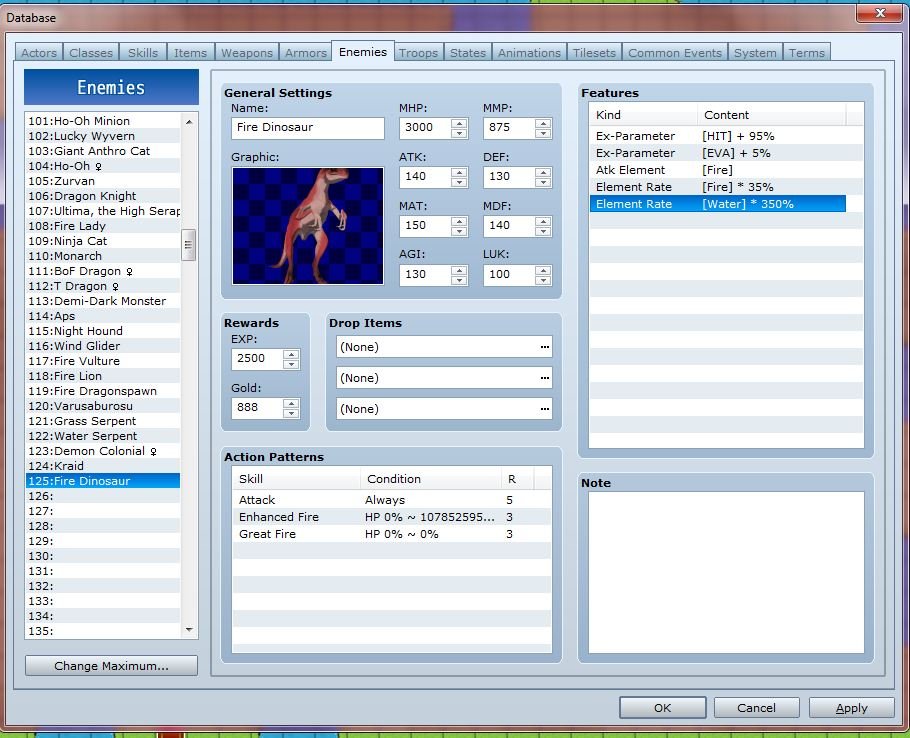Select enemy 110:Monarch

(x=103, y=256)
